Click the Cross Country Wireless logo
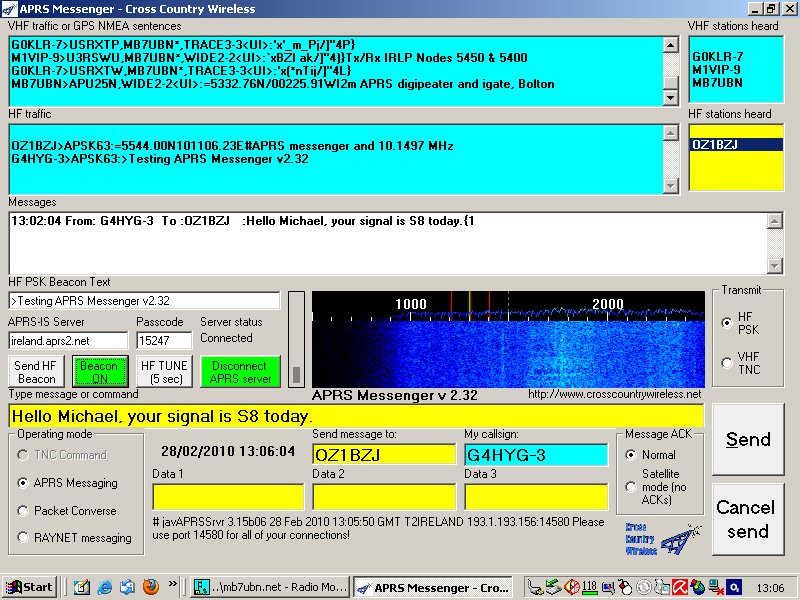The width and height of the screenshot is (800, 600). point(663,539)
